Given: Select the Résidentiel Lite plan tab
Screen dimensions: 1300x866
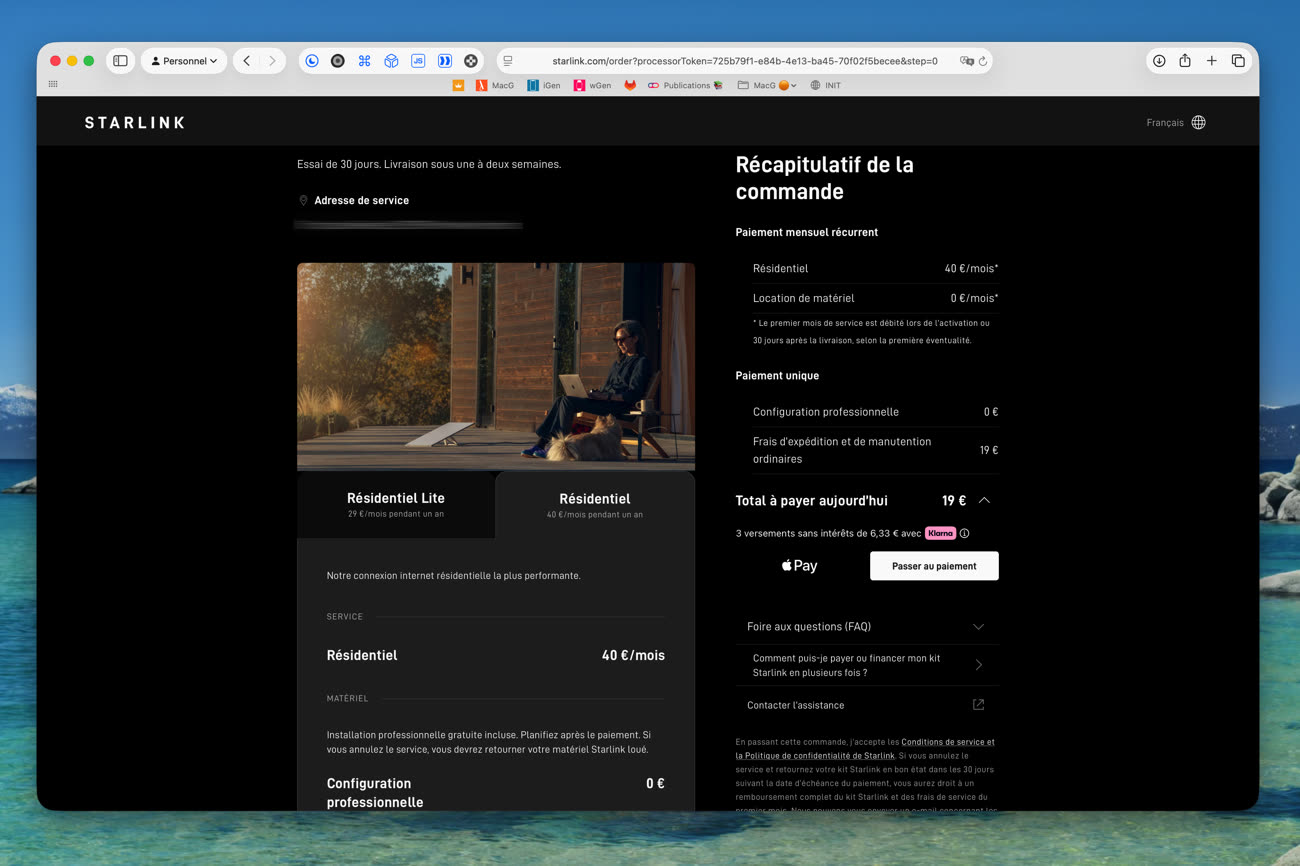Looking at the screenshot, I should pyautogui.click(x=396, y=505).
